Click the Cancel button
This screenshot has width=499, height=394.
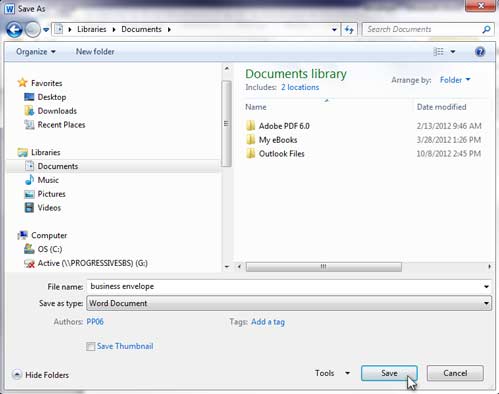click(x=455, y=373)
